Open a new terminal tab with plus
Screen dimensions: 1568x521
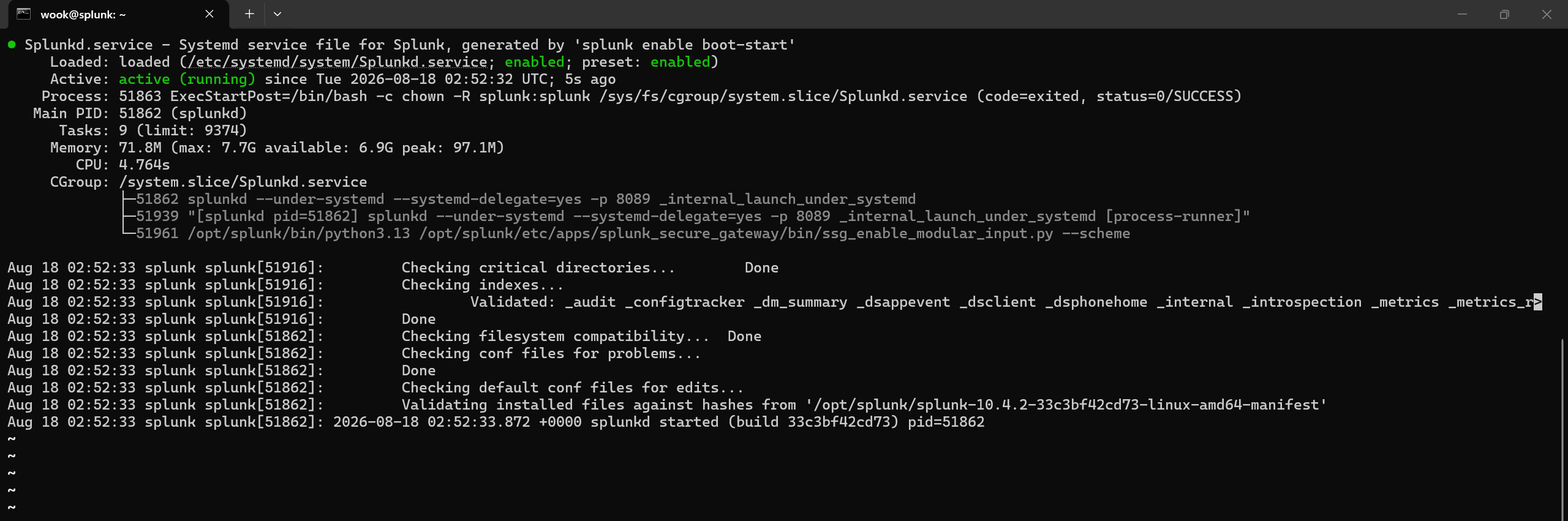(x=249, y=14)
